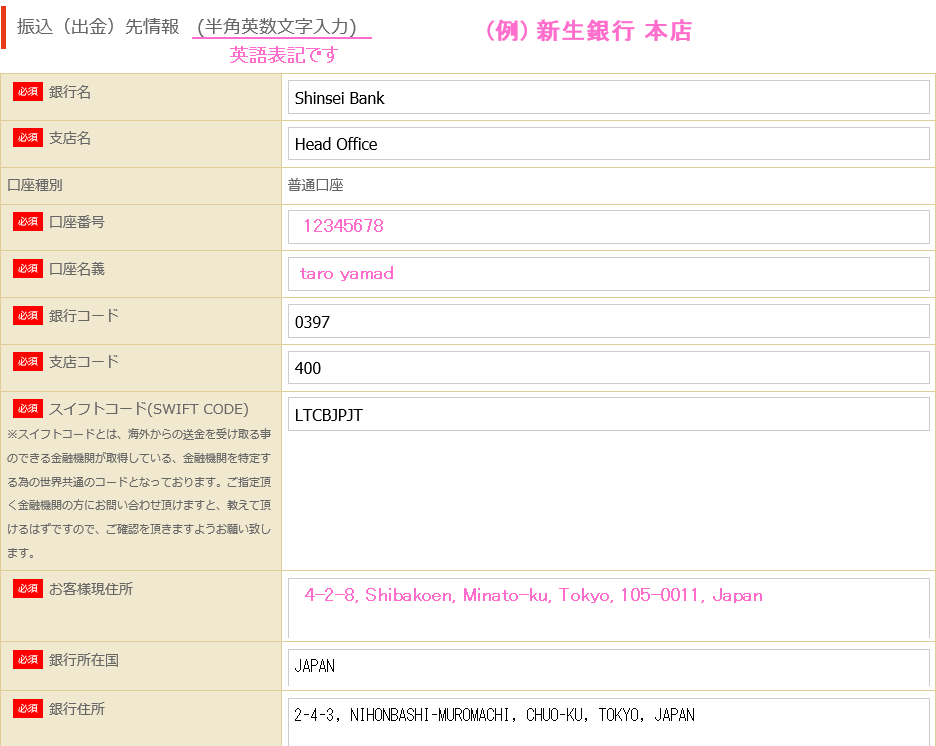
Task: Click the SWIFT code explanation note text
Action: 139,493
